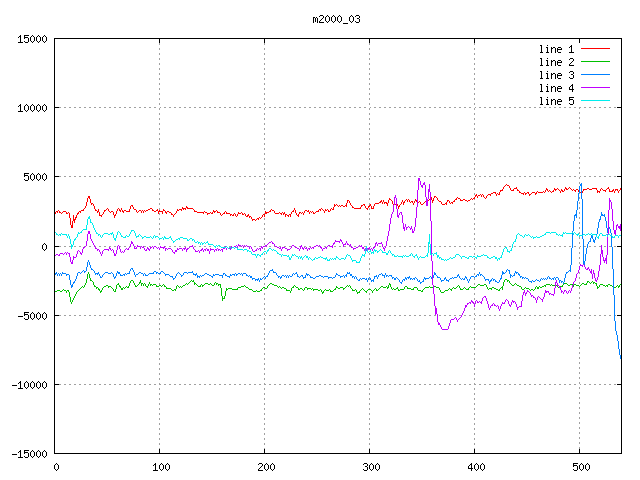The image size is (640, 480).
Task: Select the "line 1" legend label
Action: [556, 49]
